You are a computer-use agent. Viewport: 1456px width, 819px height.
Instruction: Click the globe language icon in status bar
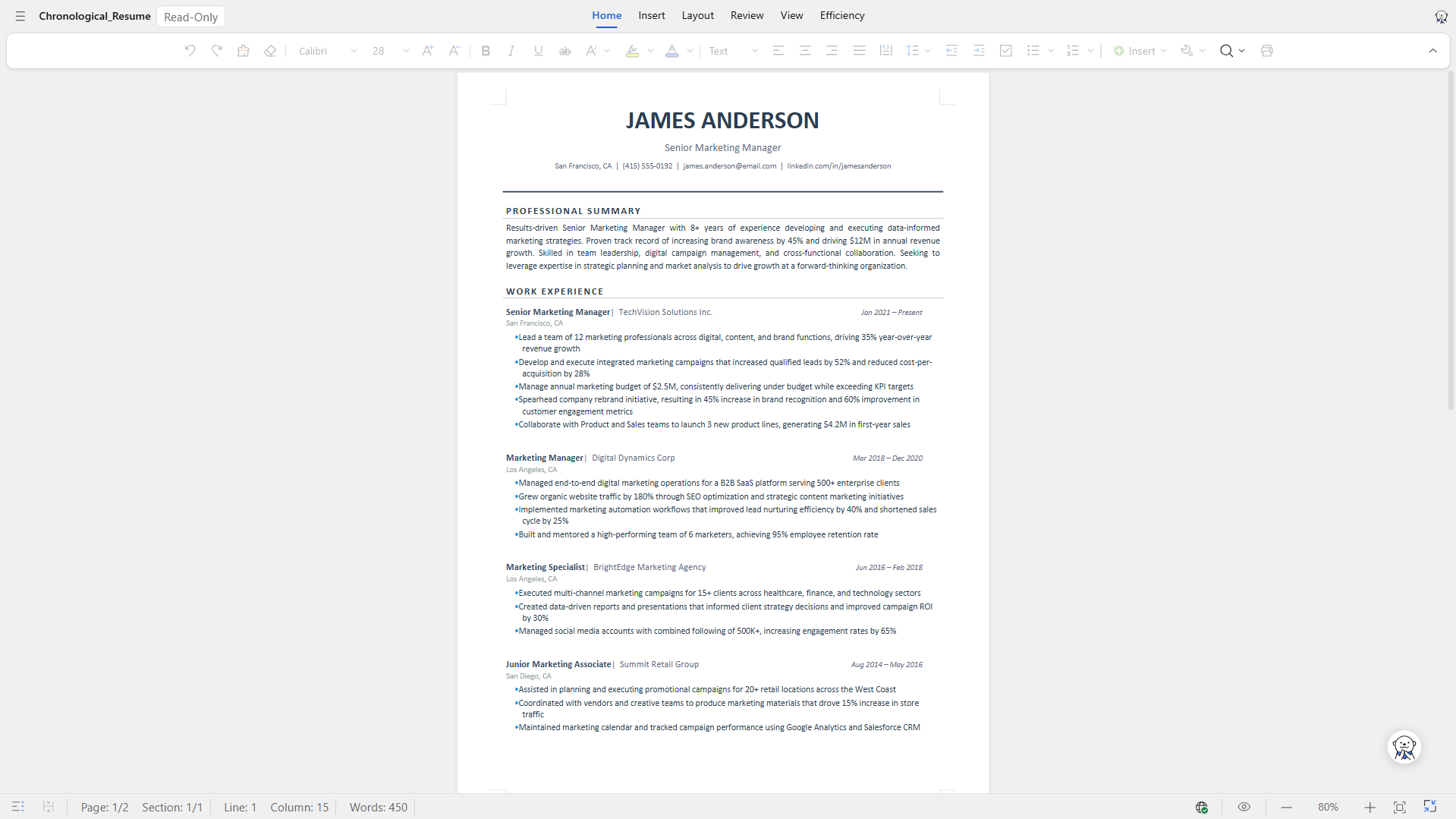(x=1202, y=807)
